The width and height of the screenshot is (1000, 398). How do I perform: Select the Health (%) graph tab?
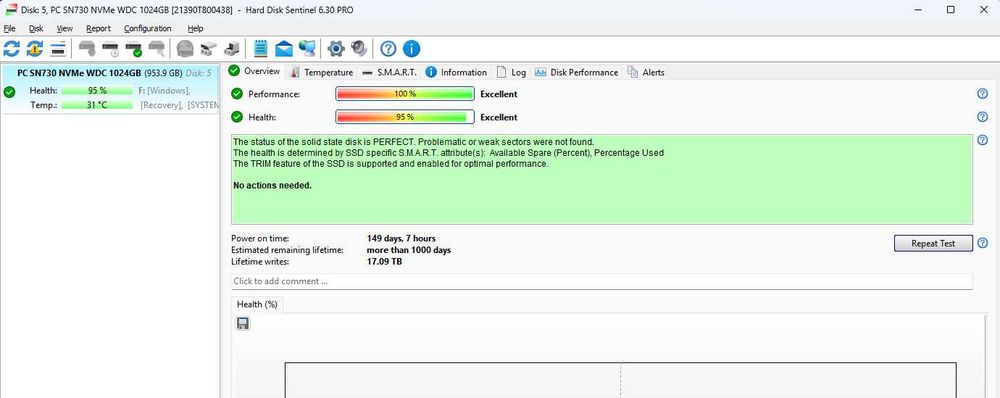[x=257, y=305]
